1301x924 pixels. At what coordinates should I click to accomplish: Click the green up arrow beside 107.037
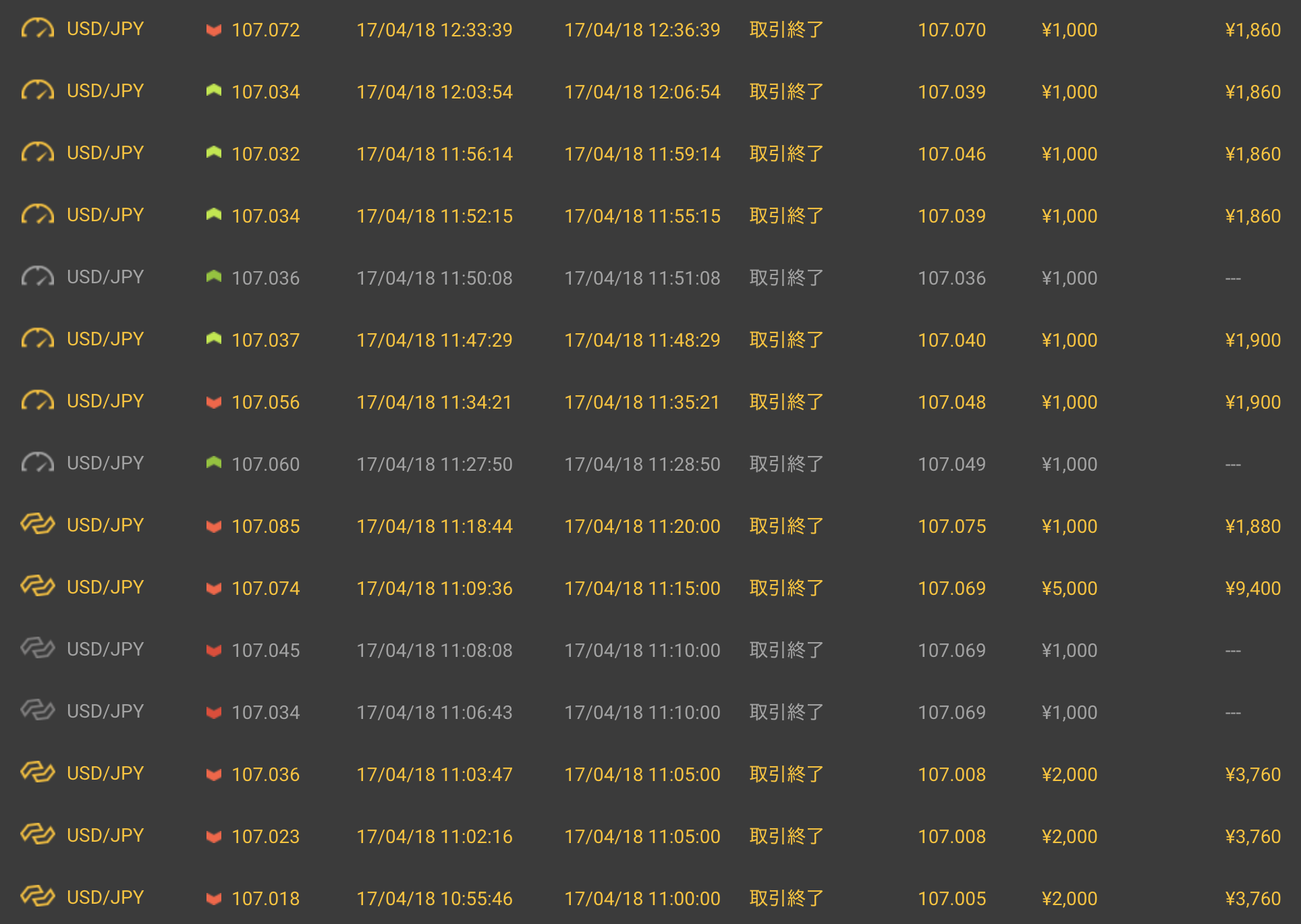[214, 339]
